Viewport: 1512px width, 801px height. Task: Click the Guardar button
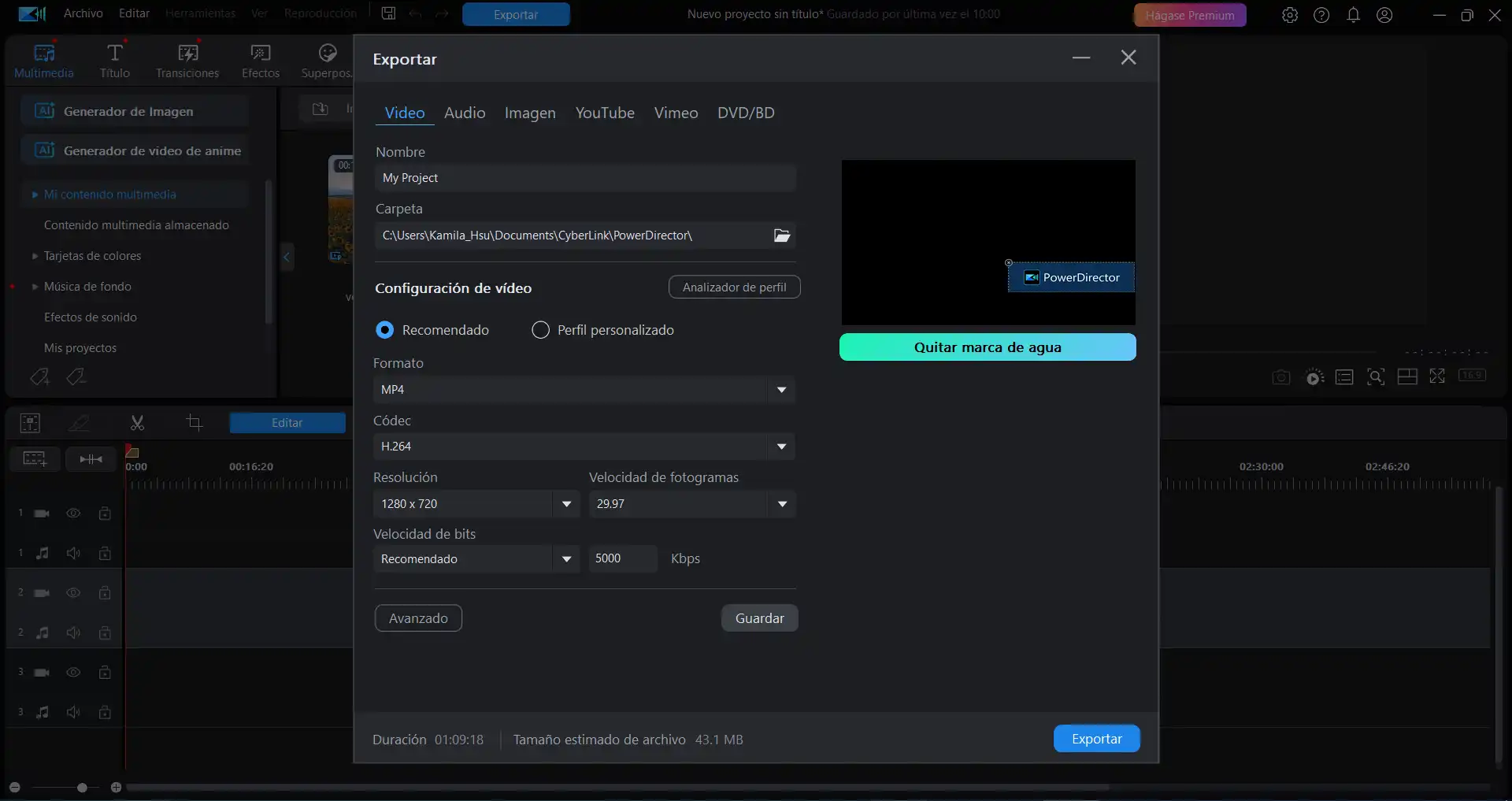tap(759, 618)
